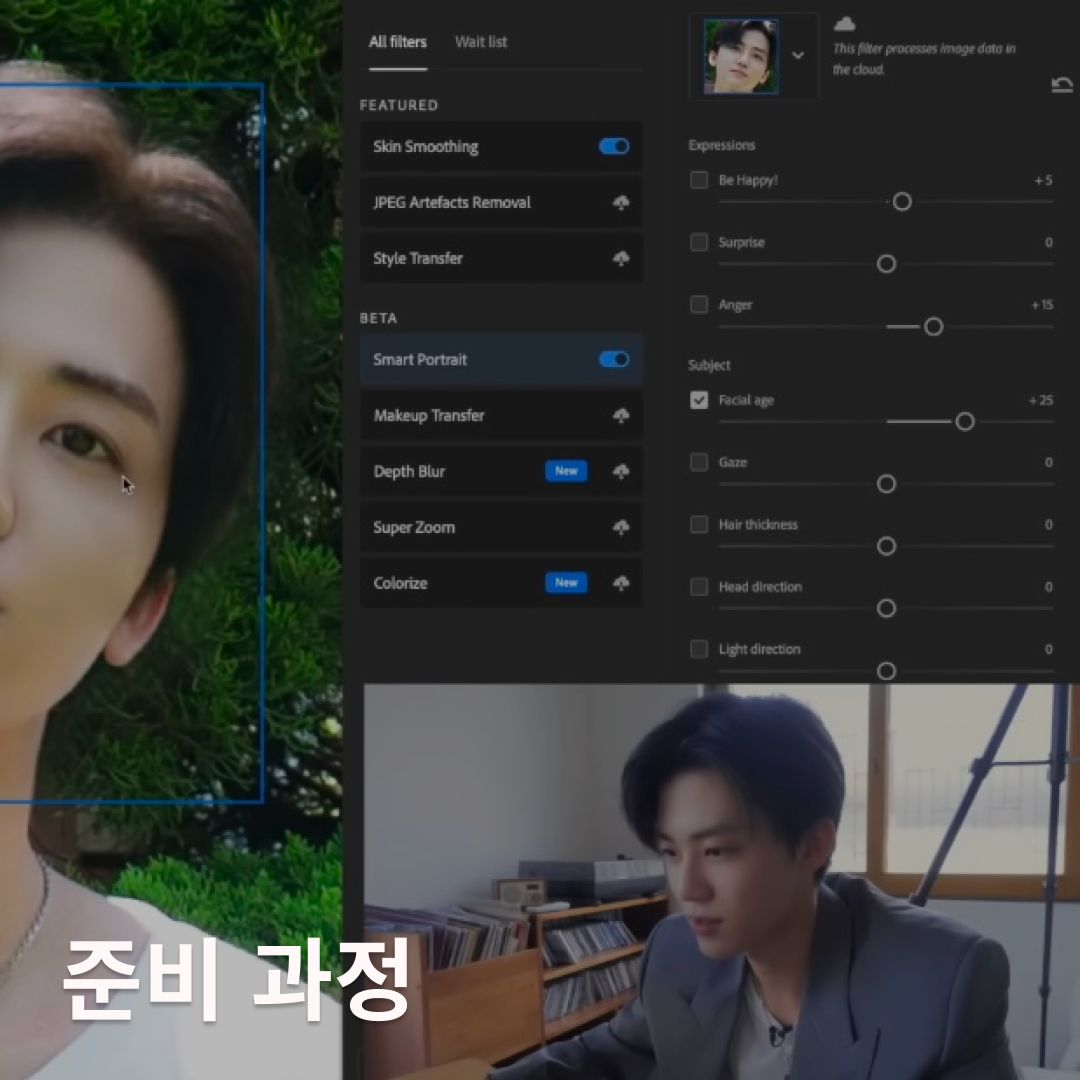1080x1080 pixels.
Task: Enable the Be Happy! checkbox
Action: [699, 181]
